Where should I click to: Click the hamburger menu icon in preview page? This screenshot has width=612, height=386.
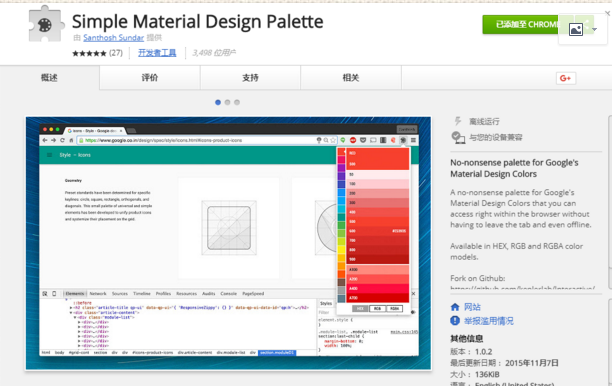coord(50,155)
